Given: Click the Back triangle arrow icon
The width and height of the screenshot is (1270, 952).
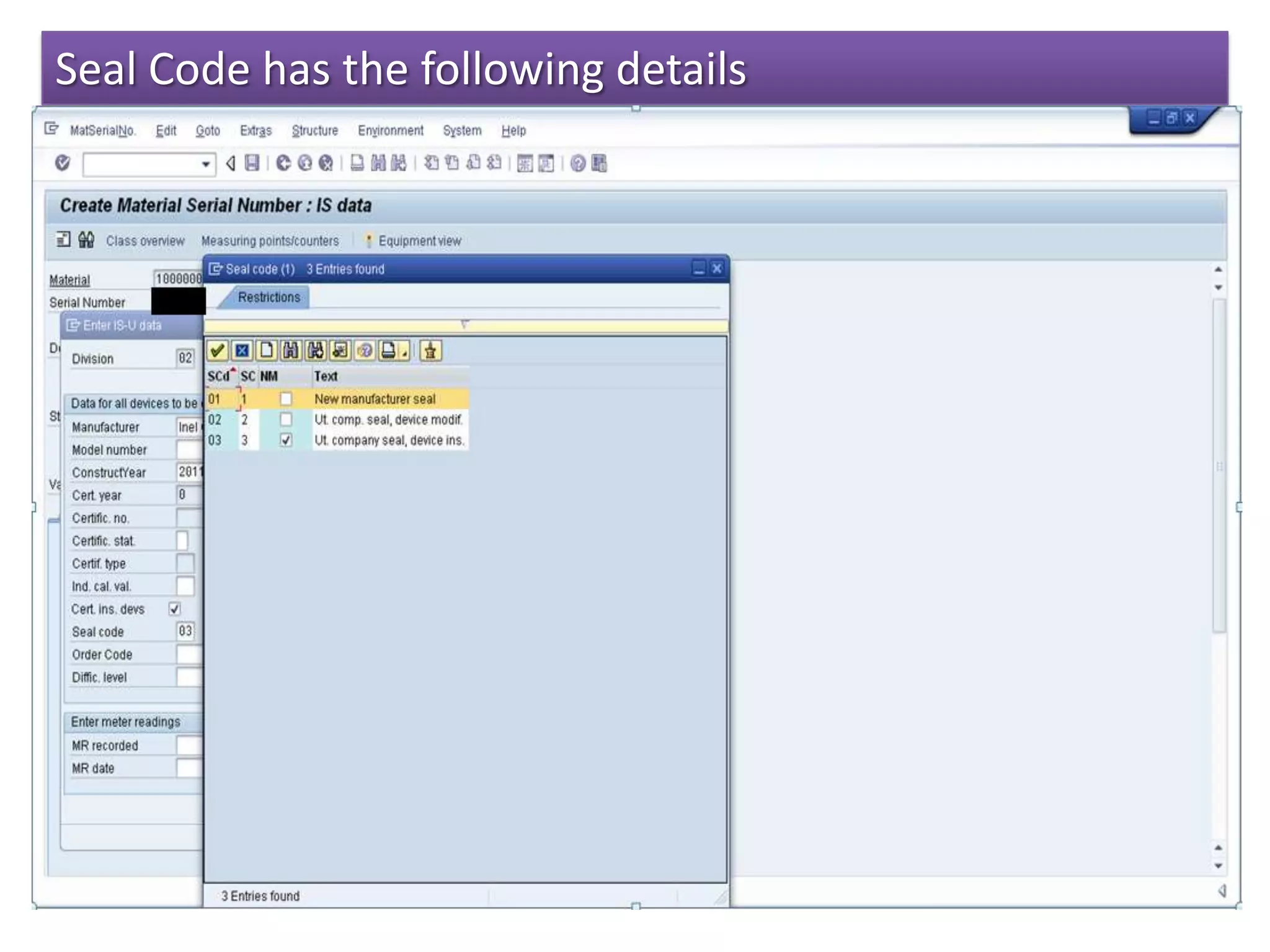Looking at the screenshot, I should click(231, 163).
